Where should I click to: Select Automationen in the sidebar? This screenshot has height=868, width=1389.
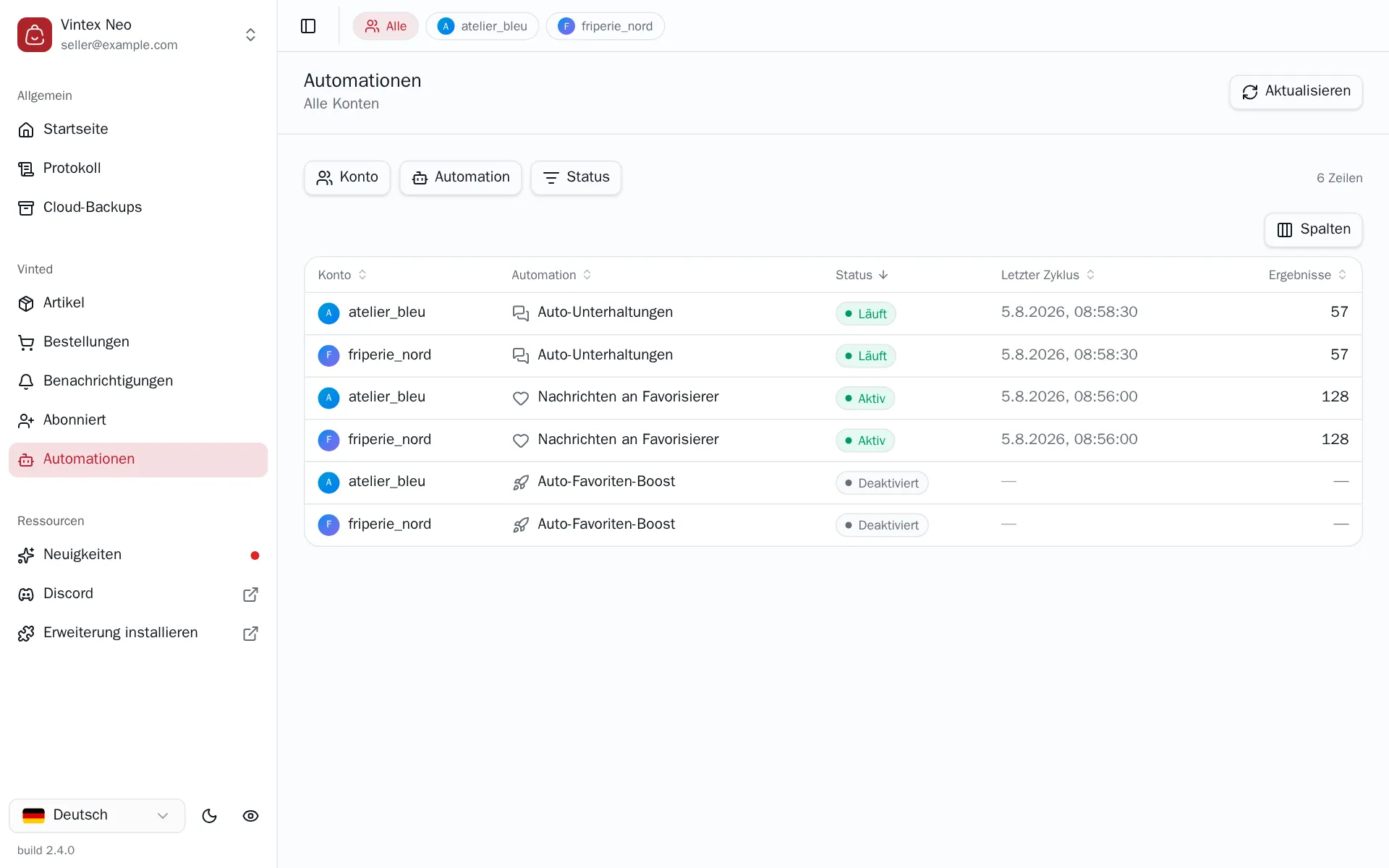pyautogui.click(x=138, y=459)
